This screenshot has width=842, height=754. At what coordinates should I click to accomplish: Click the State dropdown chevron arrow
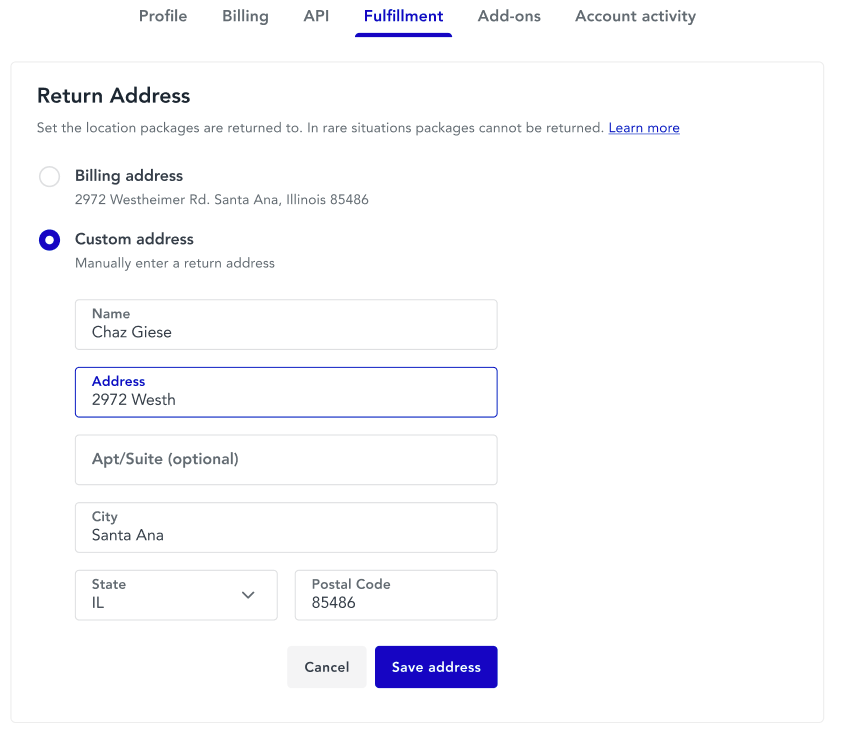pyautogui.click(x=248, y=595)
